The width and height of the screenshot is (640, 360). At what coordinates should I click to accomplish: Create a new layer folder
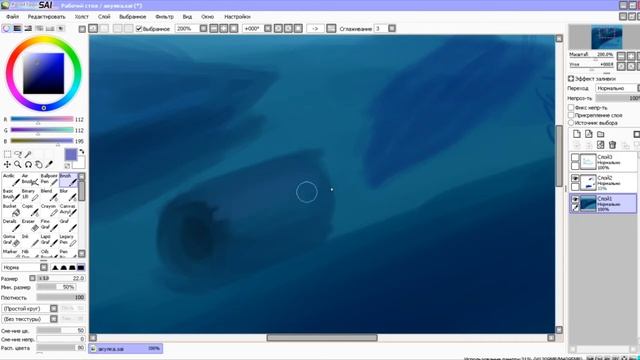(600, 134)
